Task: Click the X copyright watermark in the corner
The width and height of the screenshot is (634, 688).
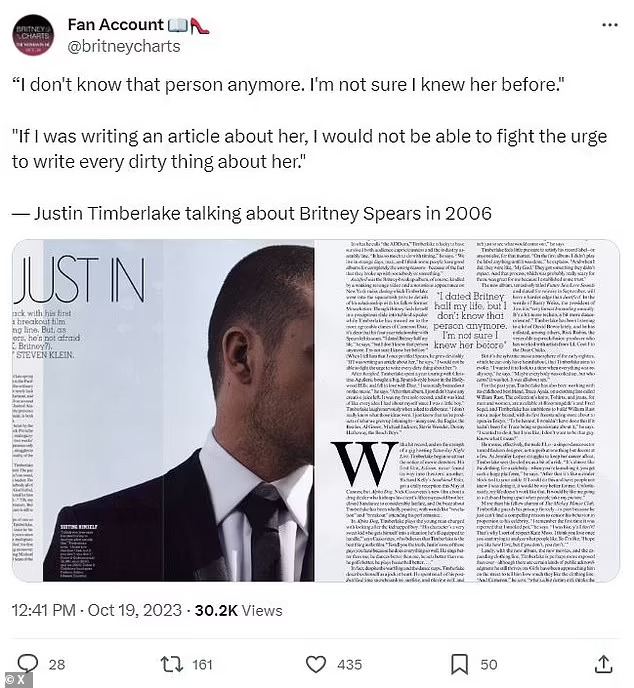Action: click(16, 680)
